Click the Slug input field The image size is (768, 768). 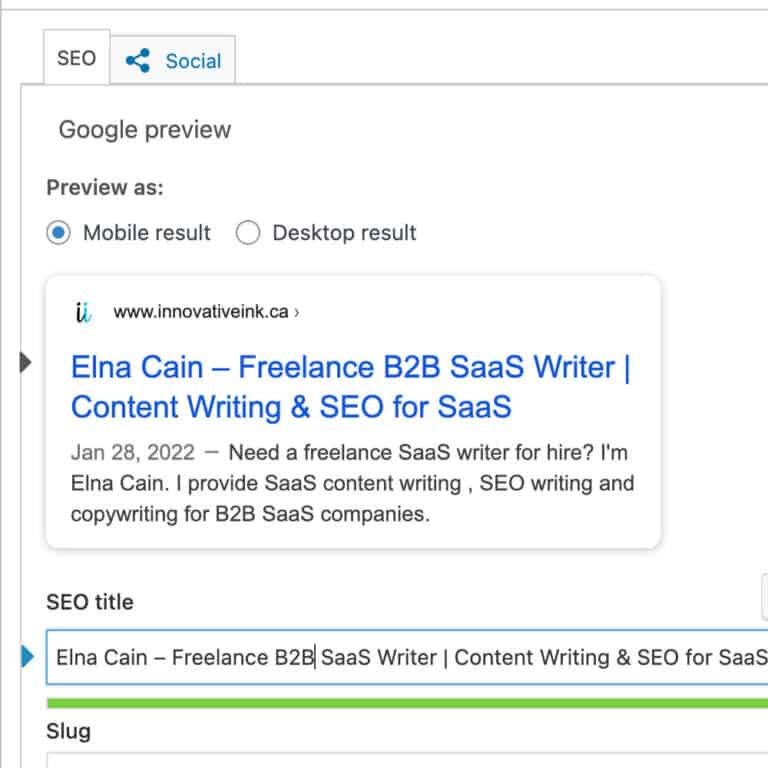click(x=400, y=760)
